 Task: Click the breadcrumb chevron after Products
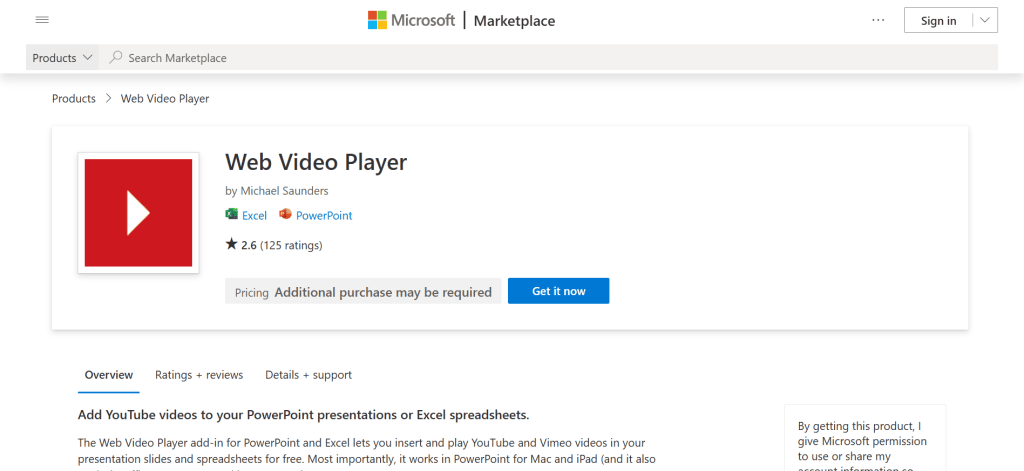point(108,99)
